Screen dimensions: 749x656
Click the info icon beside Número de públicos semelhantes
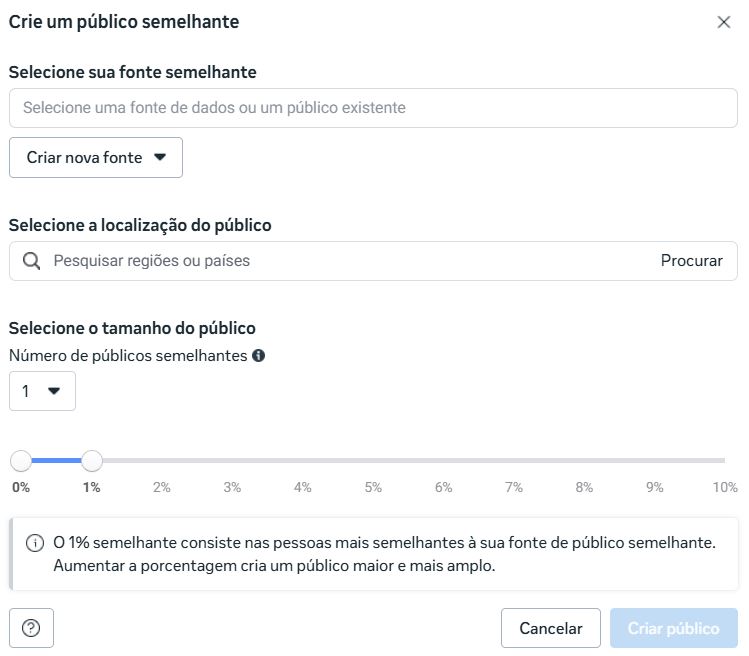tap(259, 355)
